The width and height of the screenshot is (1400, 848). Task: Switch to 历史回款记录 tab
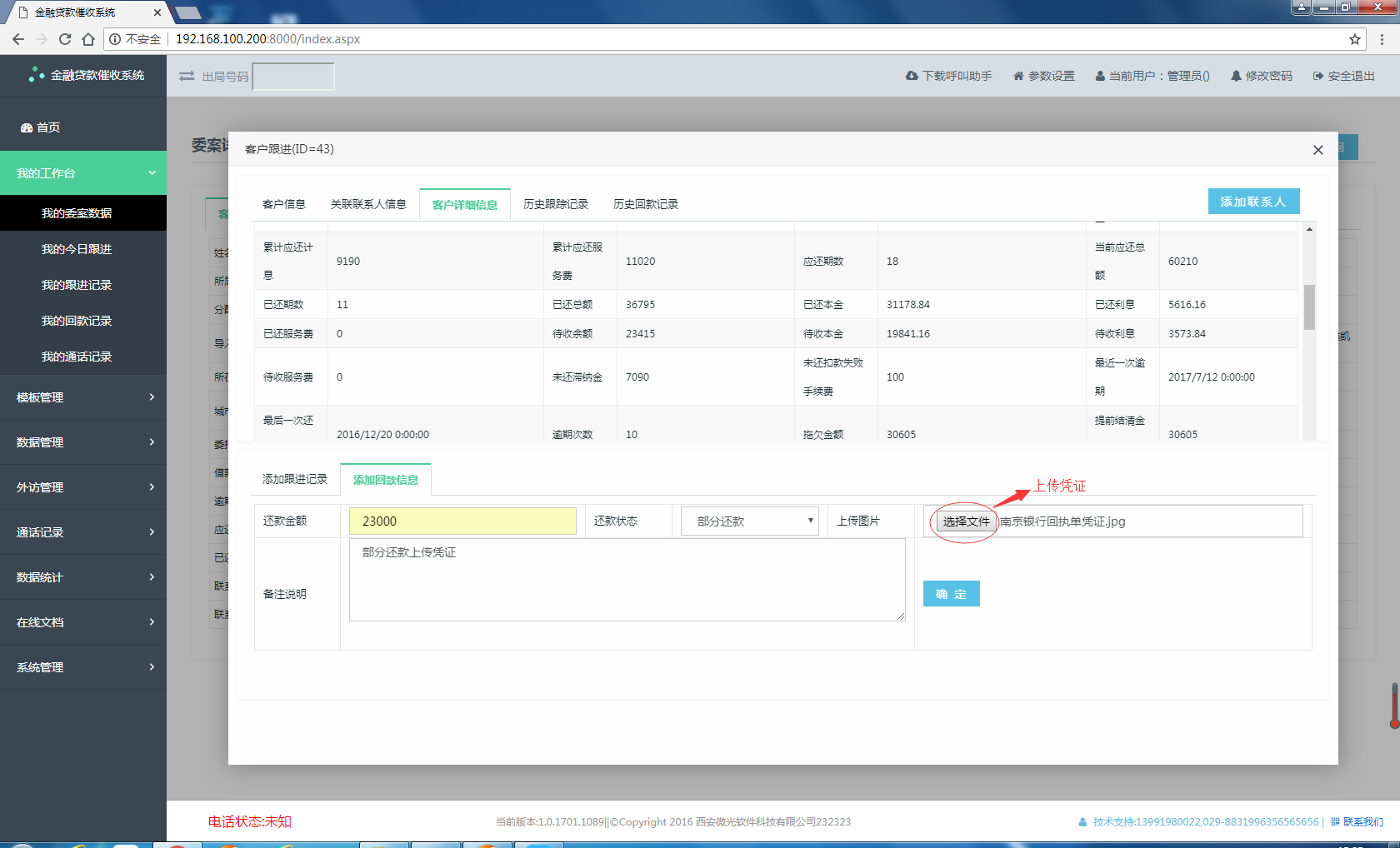coord(646,204)
